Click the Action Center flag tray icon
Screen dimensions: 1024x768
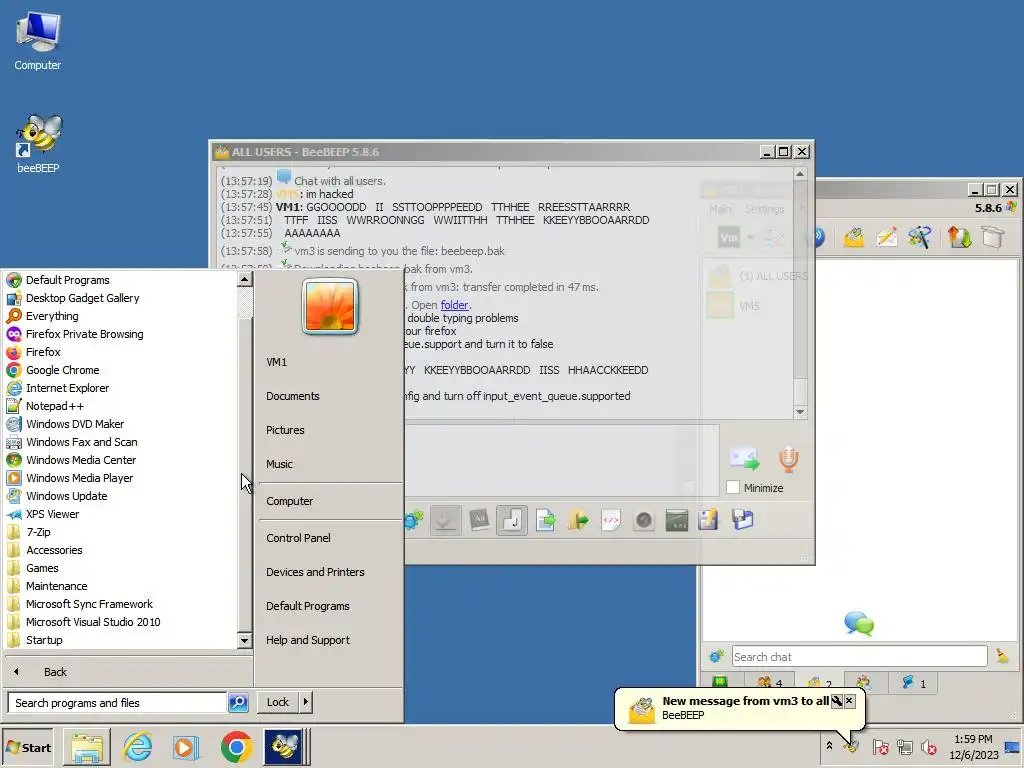point(880,746)
